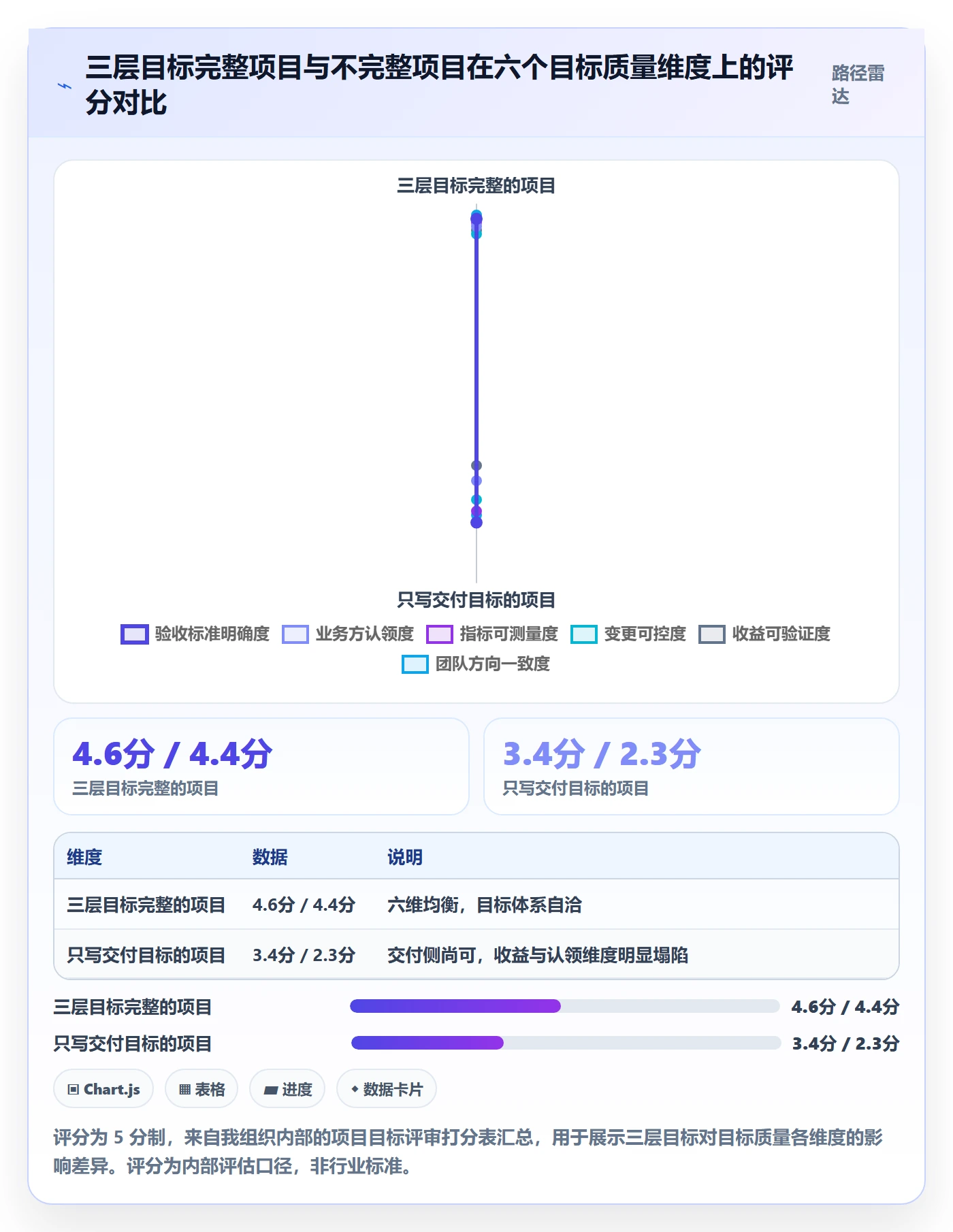This screenshot has width=953, height=1232.
Task: Click the large 4.6分 / 4.4分 stat card value
Action: pyautogui.click(x=172, y=754)
